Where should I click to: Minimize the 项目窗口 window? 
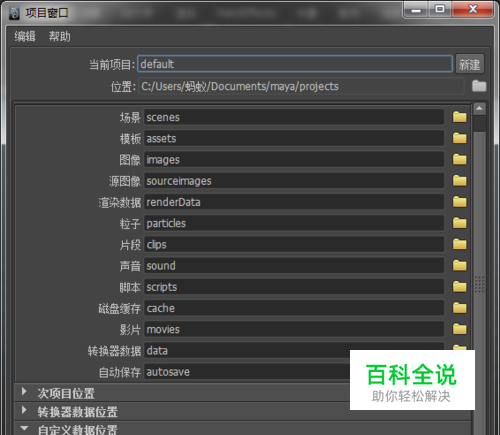coord(416,10)
